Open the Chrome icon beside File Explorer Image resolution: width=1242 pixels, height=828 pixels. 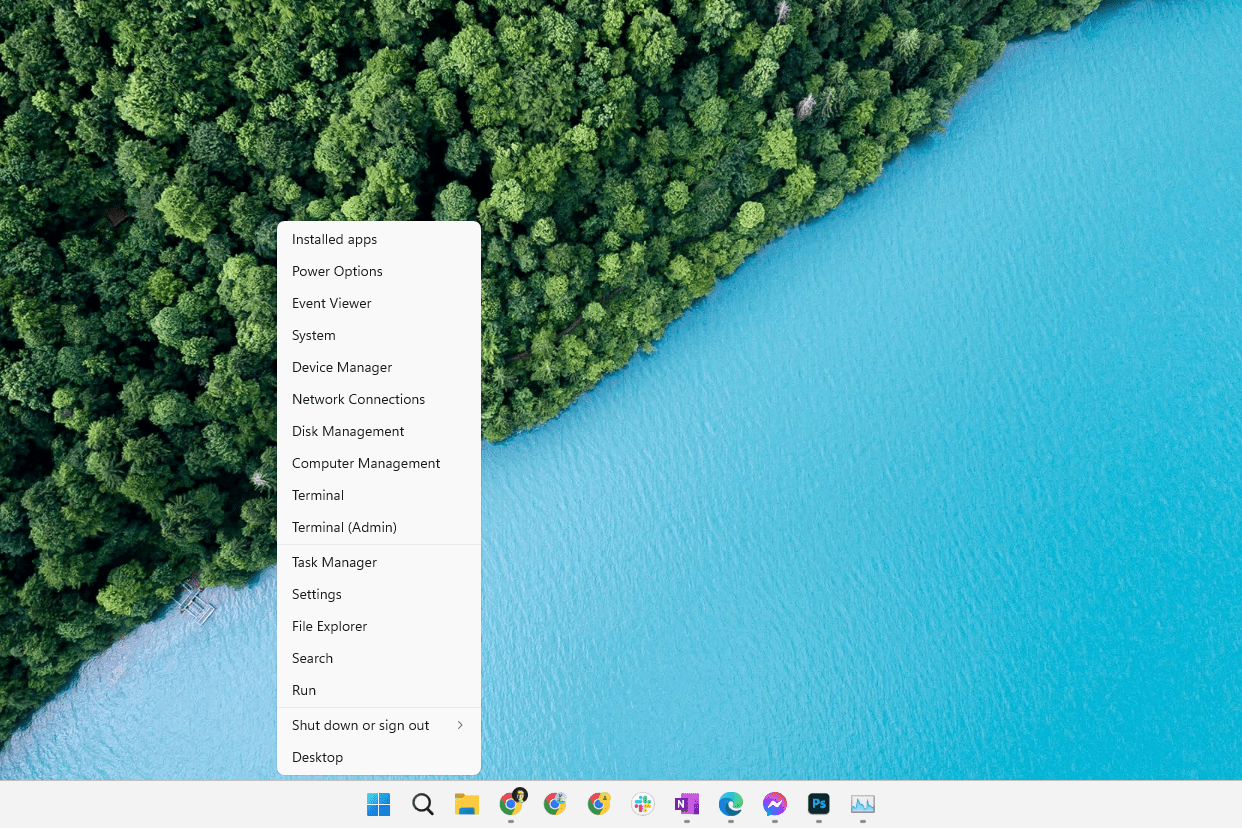tap(511, 803)
